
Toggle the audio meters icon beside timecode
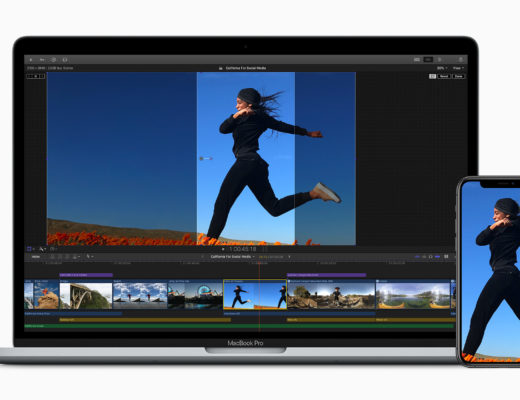(265, 249)
